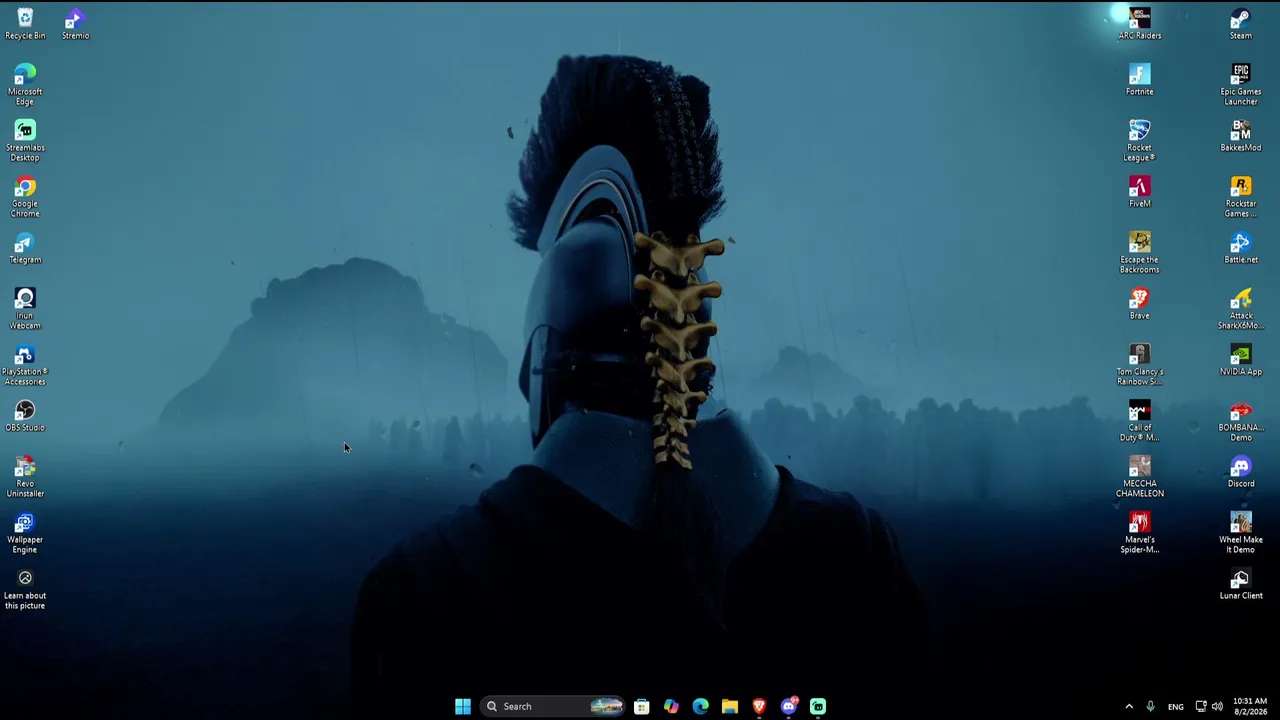Image resolution: width=1280 pixels, height=720 pixels.
Task: Open Microsoft Edge from the taskbar
Action: coord(700,706)
